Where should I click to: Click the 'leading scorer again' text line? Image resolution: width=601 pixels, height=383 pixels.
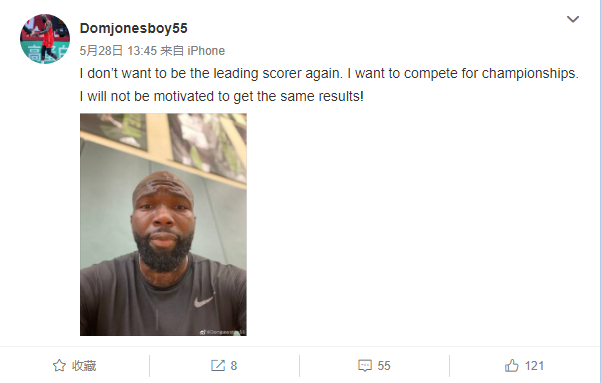point(329,73)
